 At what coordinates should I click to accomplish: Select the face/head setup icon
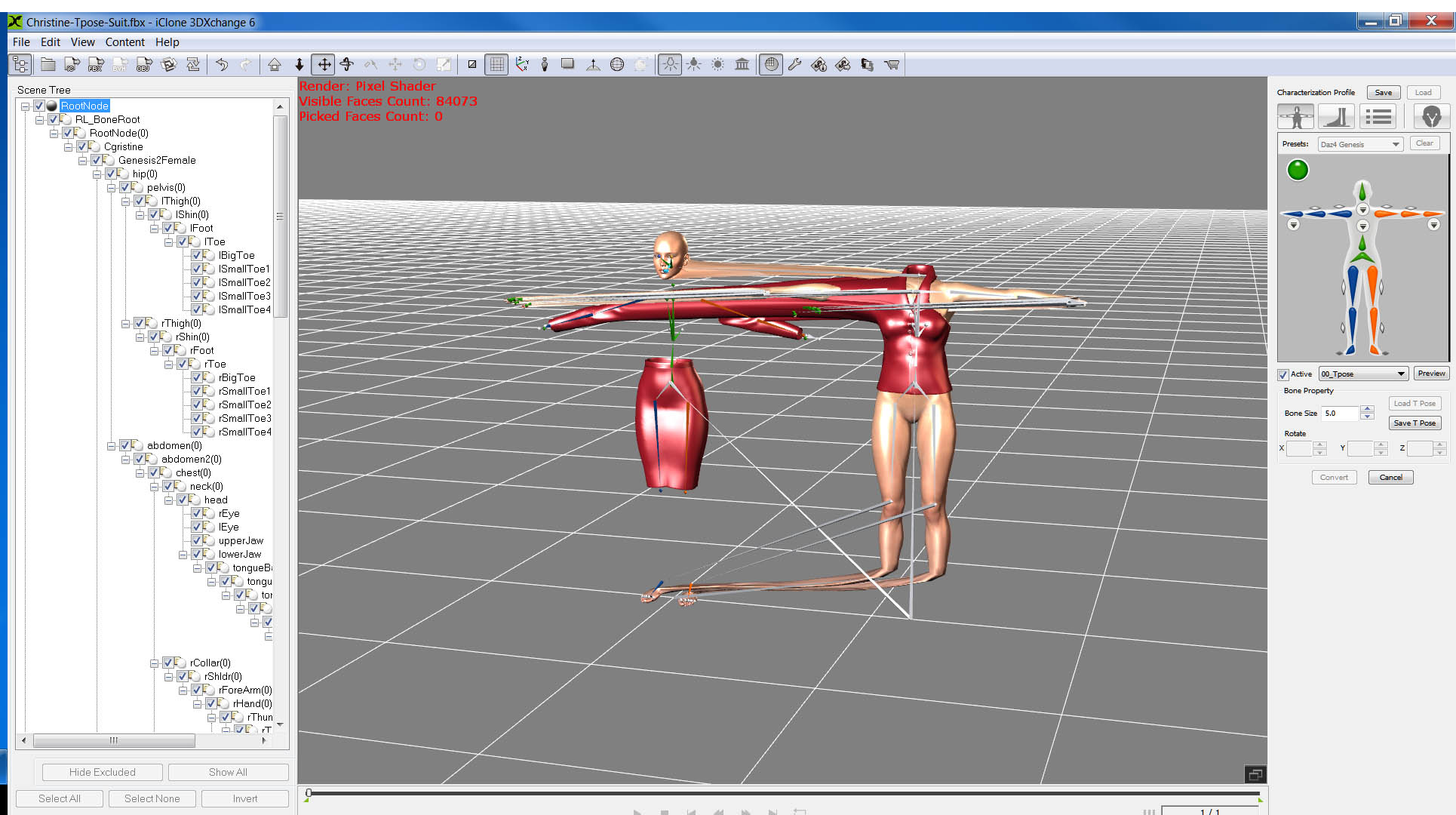(1431, 117)
